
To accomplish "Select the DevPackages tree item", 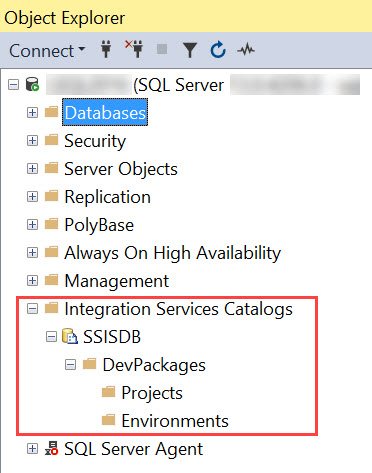I will pos(154,365).
